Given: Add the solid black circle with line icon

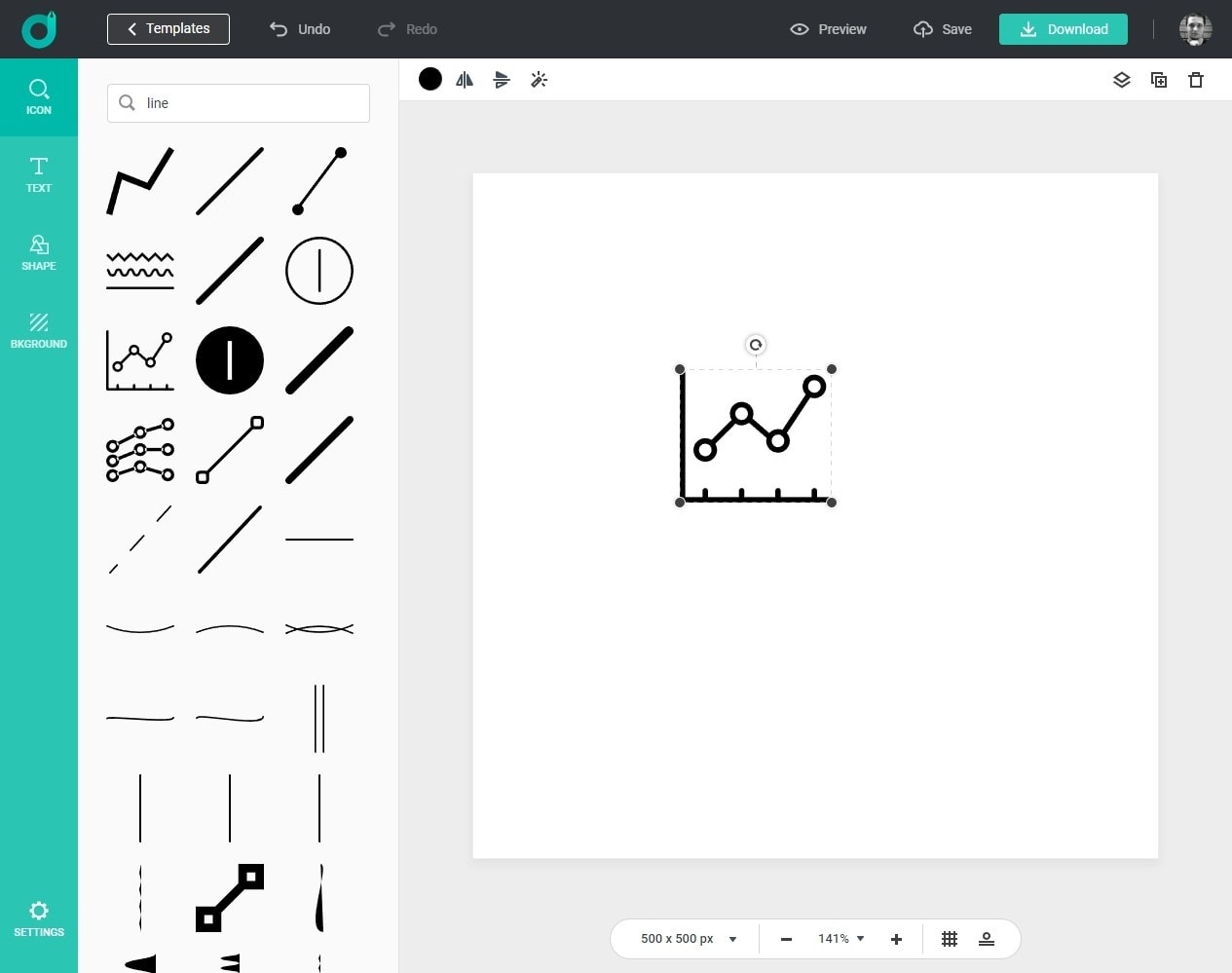Looking at the screenshot, I should (230, 360).
